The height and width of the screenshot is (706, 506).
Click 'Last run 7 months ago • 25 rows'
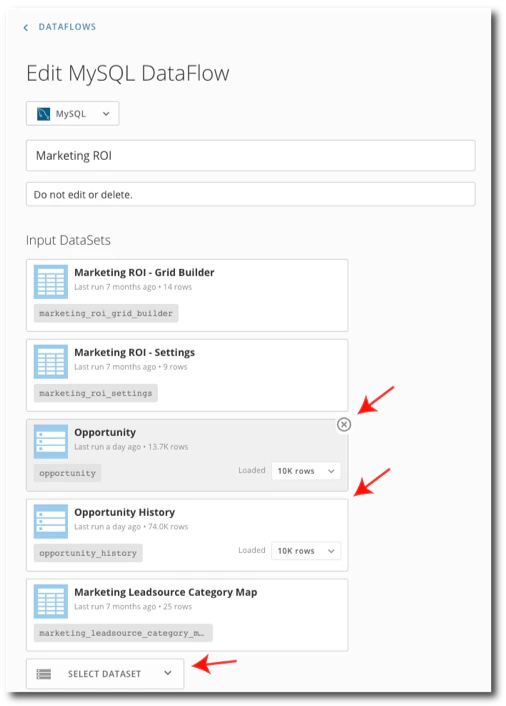[133, 606]
